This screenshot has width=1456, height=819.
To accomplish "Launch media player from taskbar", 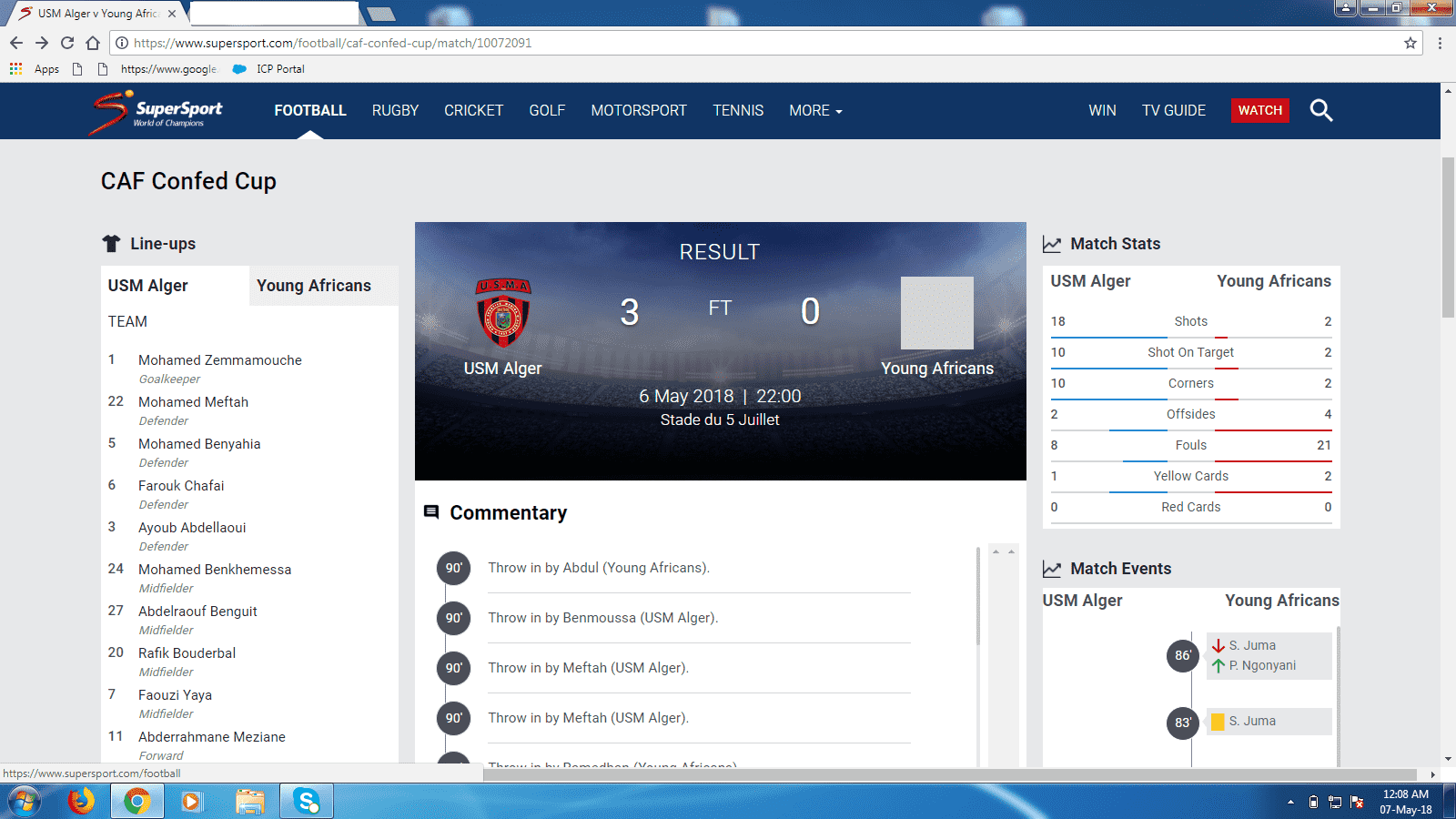I will coord(191,802).
